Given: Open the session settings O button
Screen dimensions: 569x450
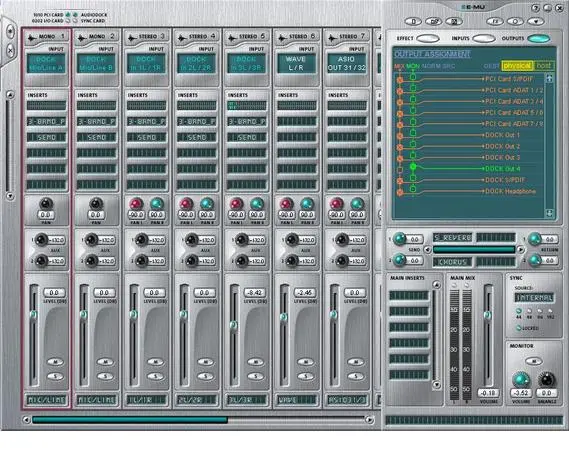Looking at the screenshot, I should [515, 21].
